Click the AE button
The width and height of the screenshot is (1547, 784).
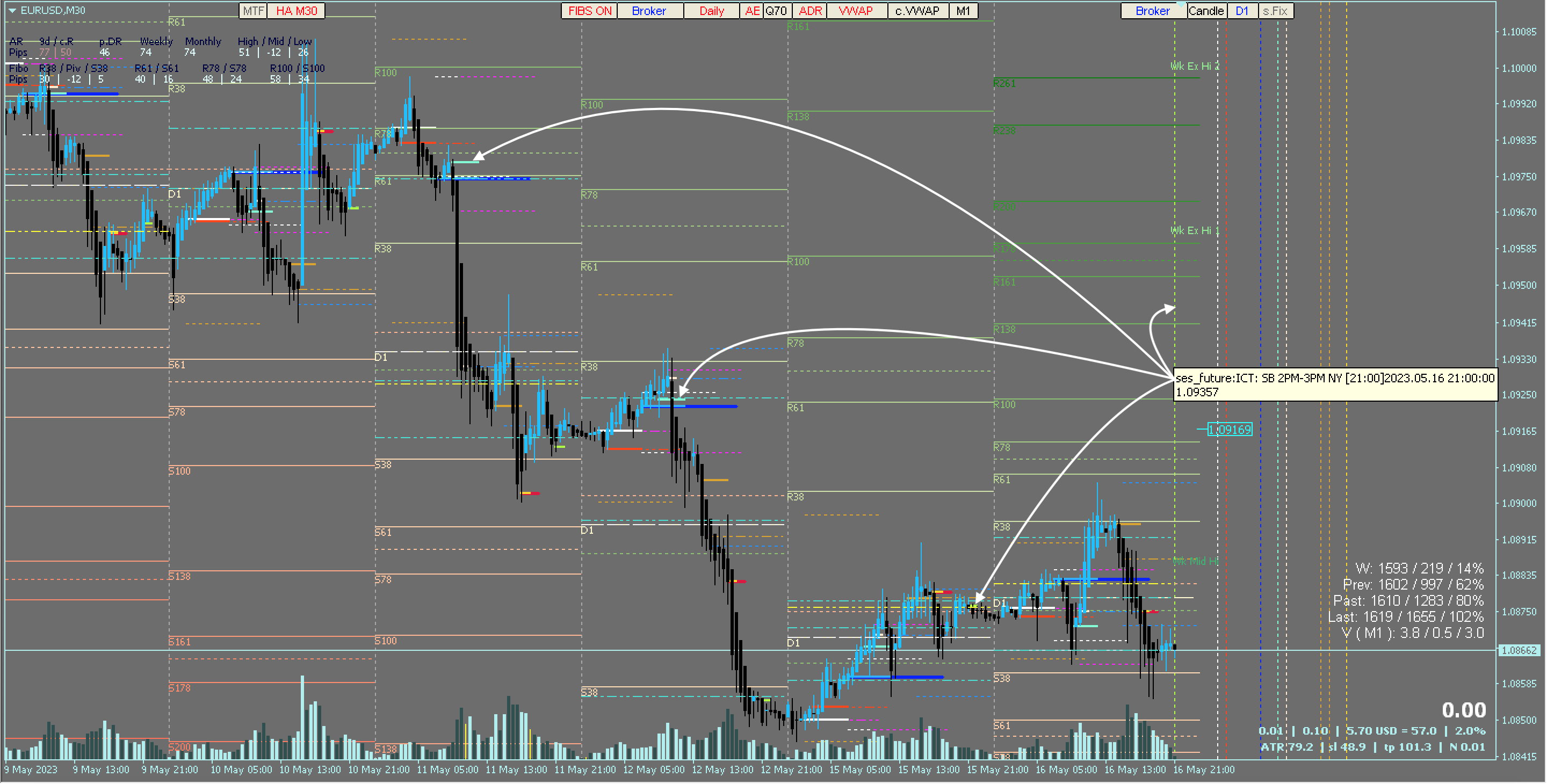[x=752, y=11]
